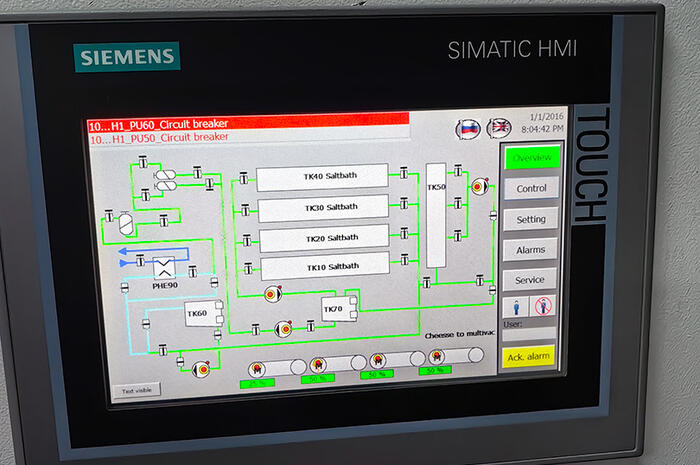Tap the inlet valve left of TK30 Saltbath
The height and width of the screenshot is (465, 700).
pos(245,210)
